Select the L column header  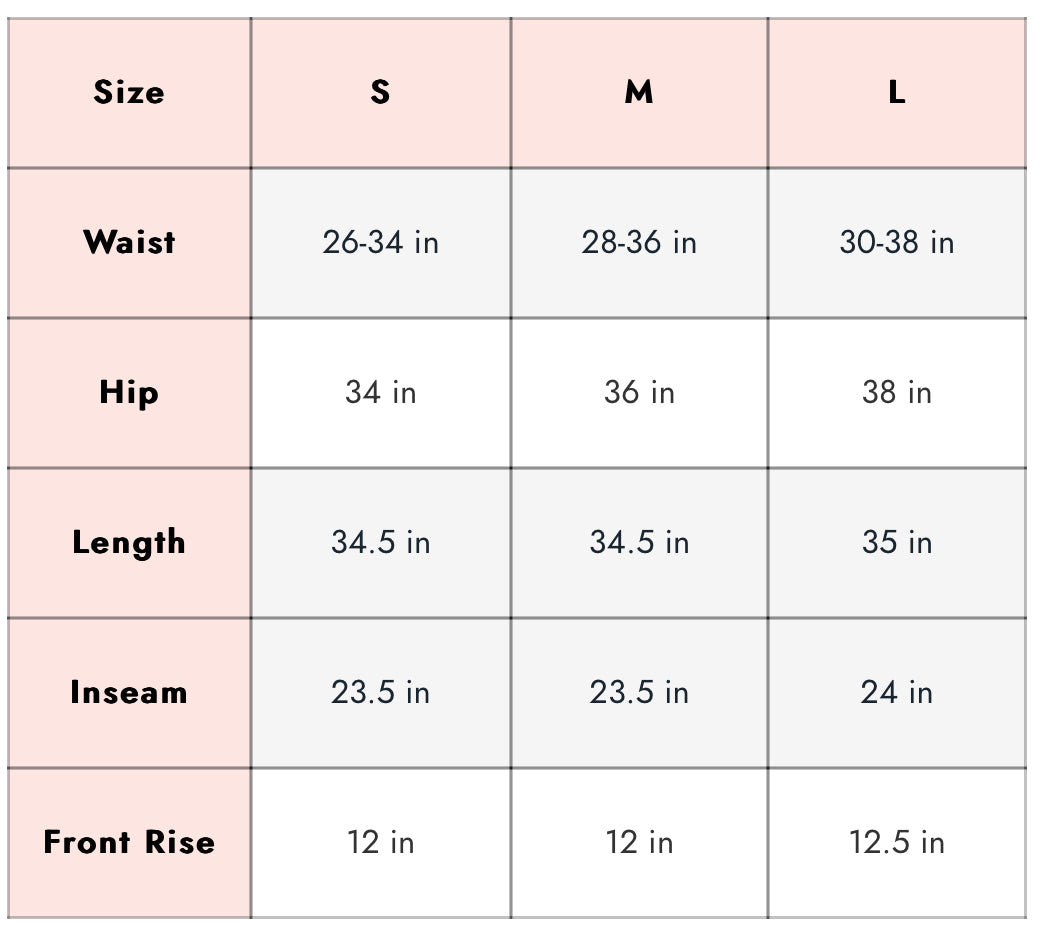tap(897, 93)
